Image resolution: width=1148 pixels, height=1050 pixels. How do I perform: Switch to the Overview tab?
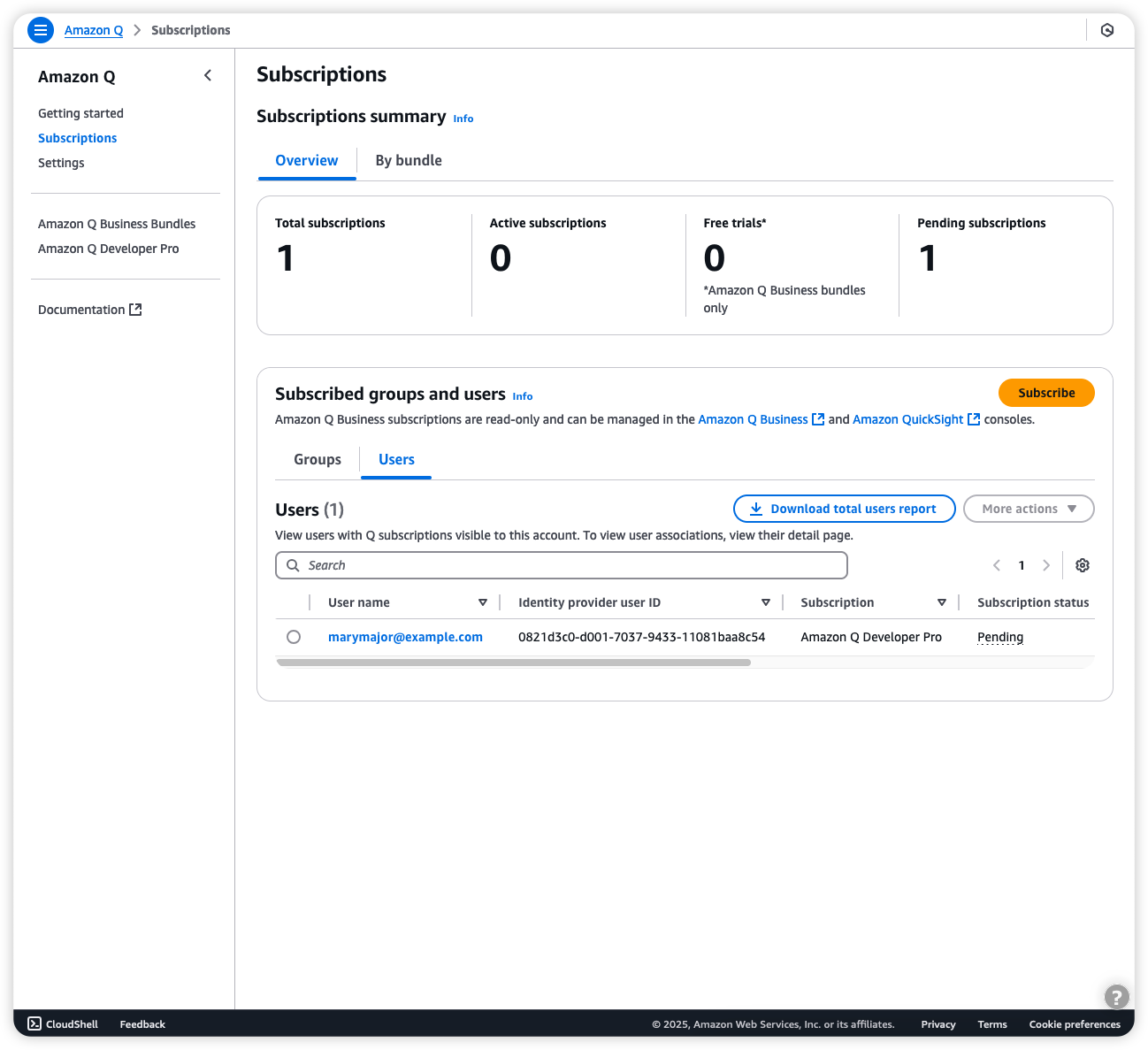(x=307, y=161)
